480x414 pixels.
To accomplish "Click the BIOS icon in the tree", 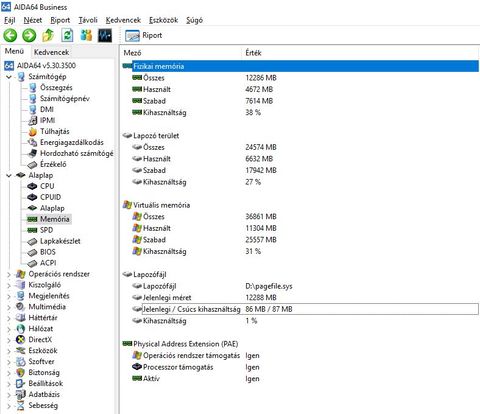I will (32, 252).
